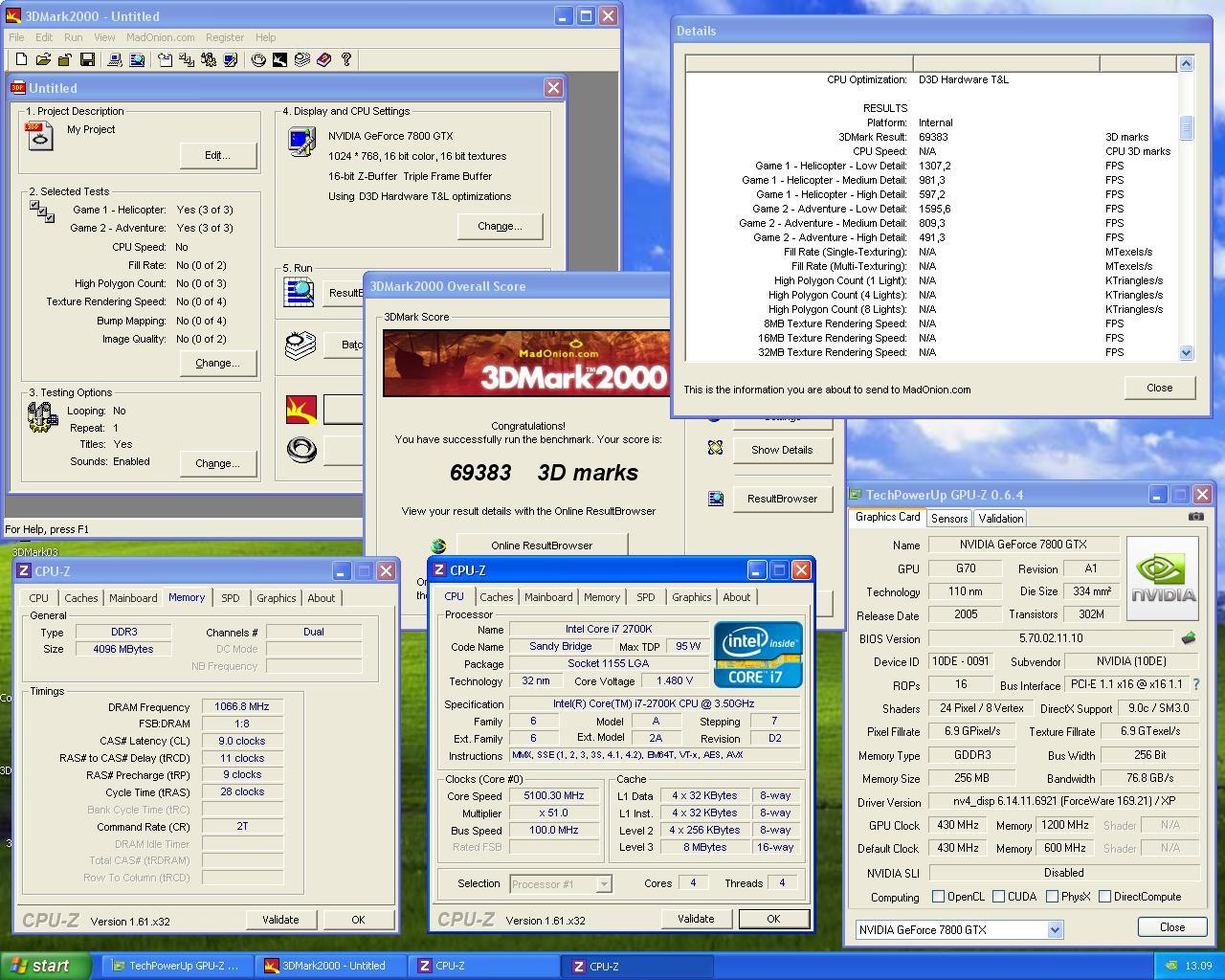The image size is (1225, 980).
Task: Toggle the PhysX checkbox in GPU-Z
Action: pyautogui.click(x=1052, y=897)
